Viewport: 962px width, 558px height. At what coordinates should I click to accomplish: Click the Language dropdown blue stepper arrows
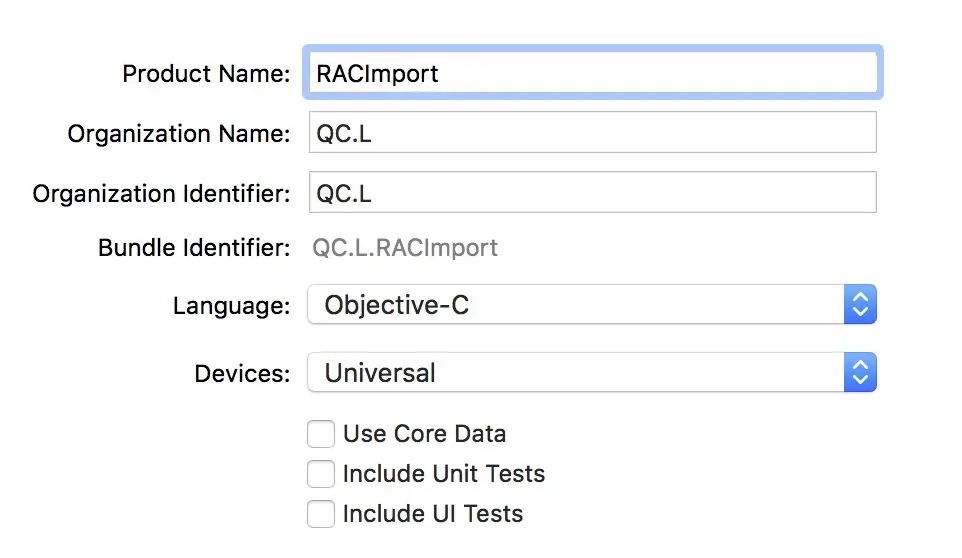(x=860, y=305)
